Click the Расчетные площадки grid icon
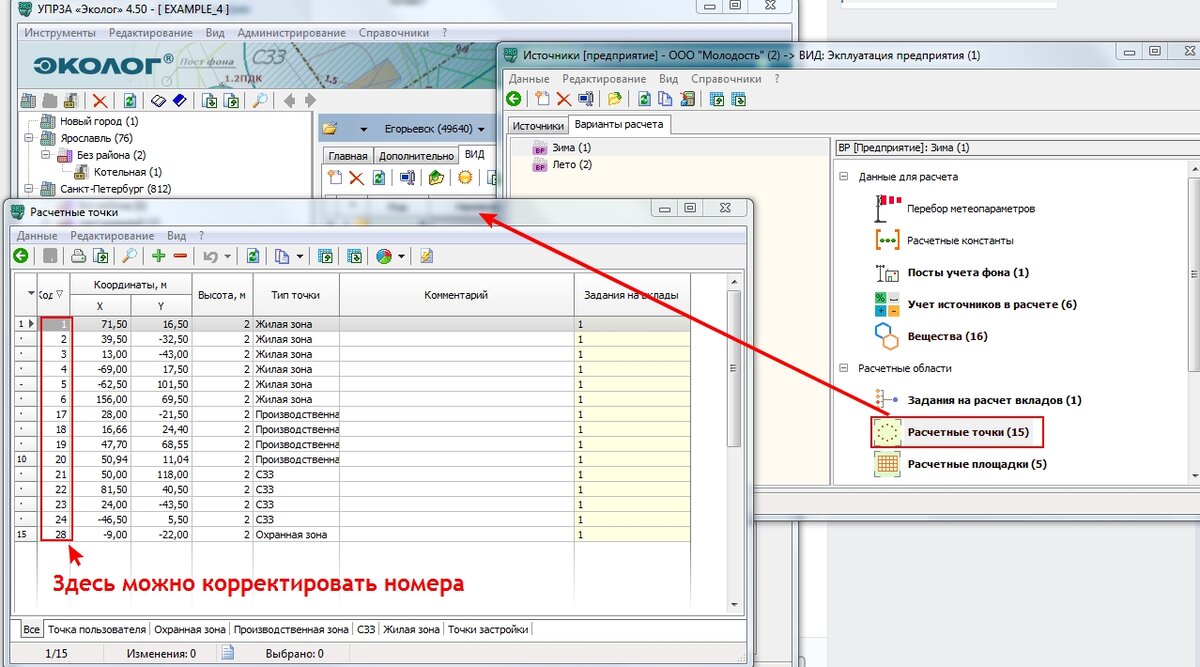 click(888, 464)
